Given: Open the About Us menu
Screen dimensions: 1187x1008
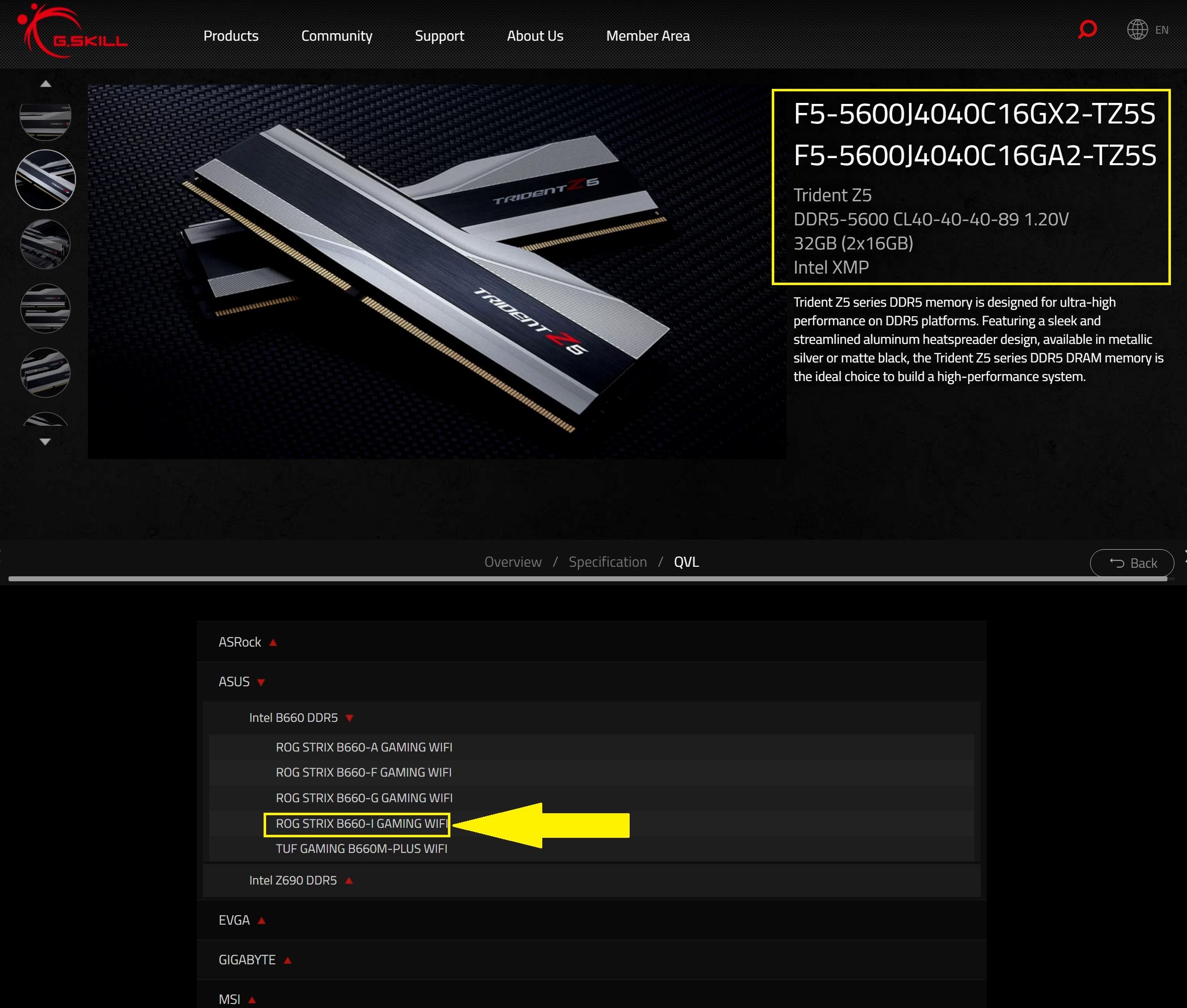Looking at the screenshot, I should [535, 36].
